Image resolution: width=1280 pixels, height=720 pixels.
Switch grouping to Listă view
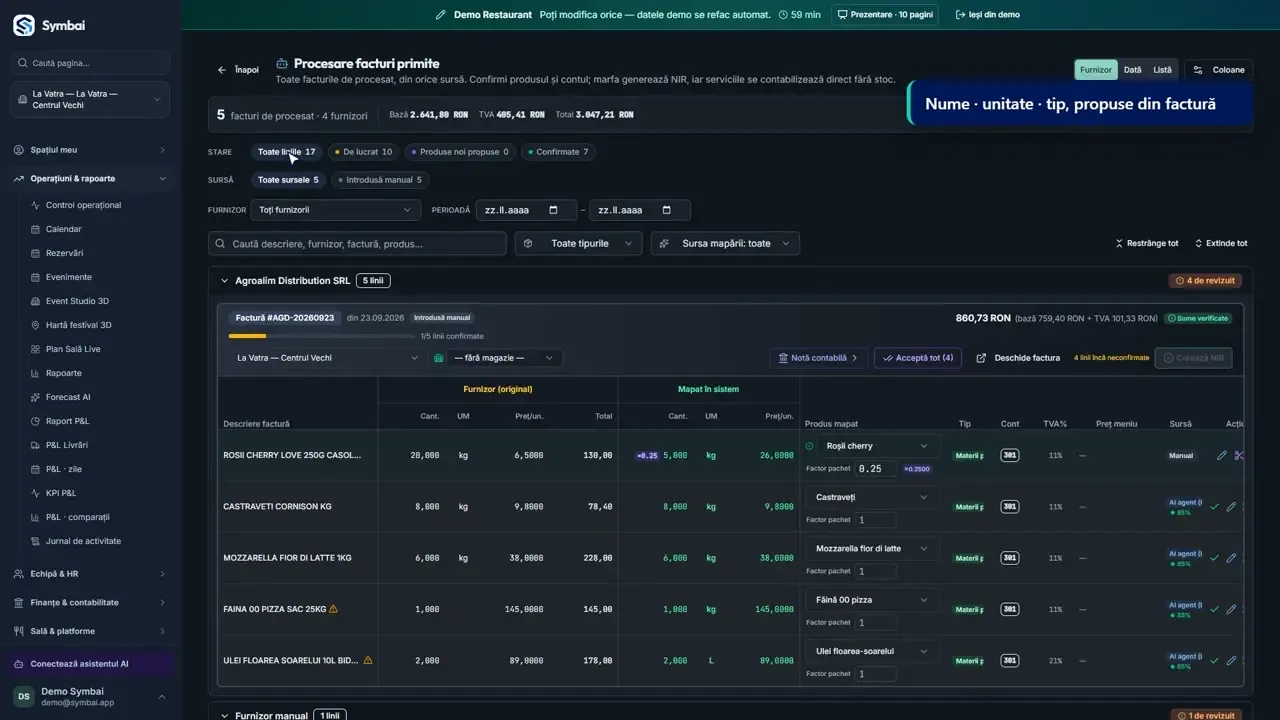tap(1162, 70)
